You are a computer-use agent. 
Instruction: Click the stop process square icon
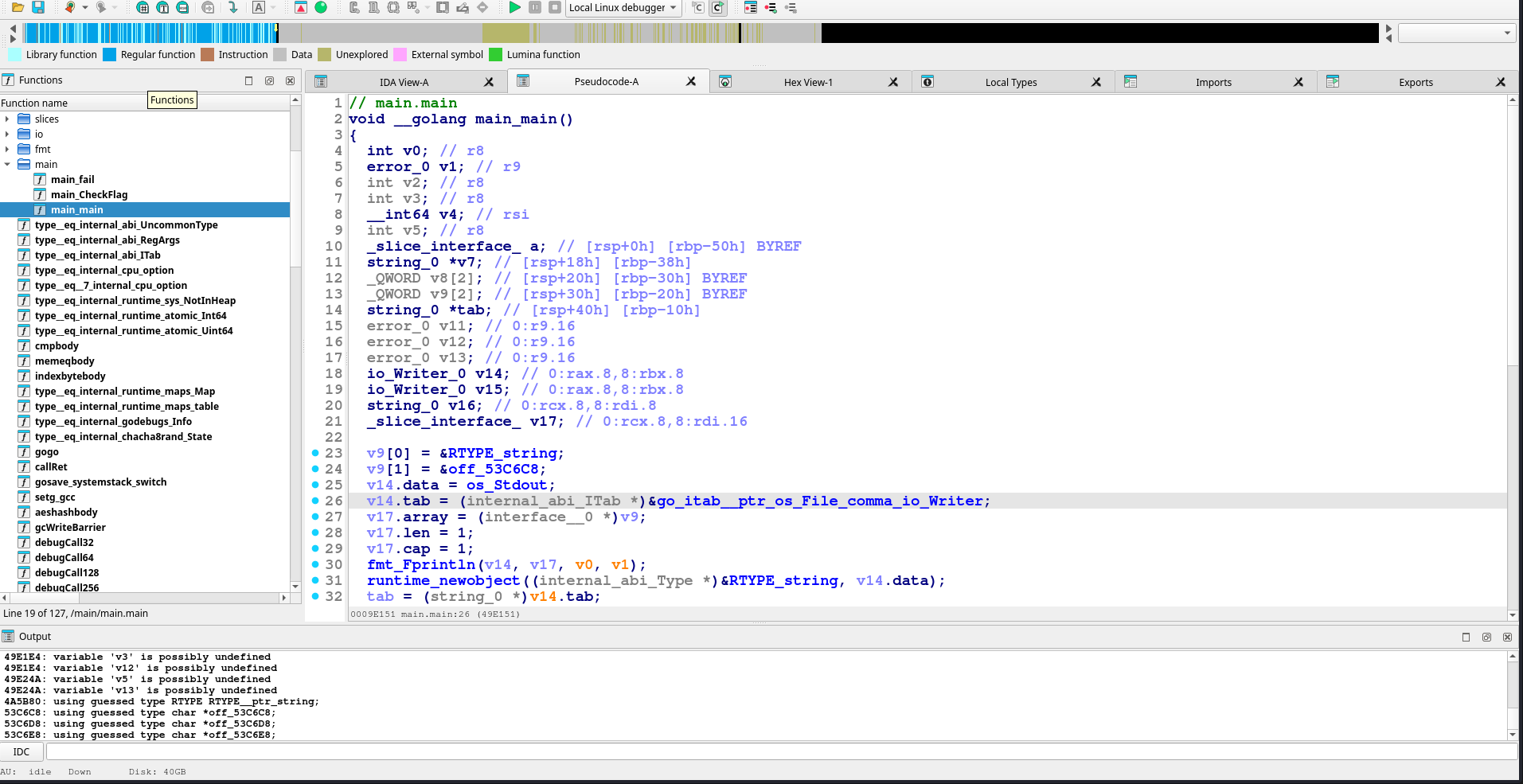[x=555, y=7]
